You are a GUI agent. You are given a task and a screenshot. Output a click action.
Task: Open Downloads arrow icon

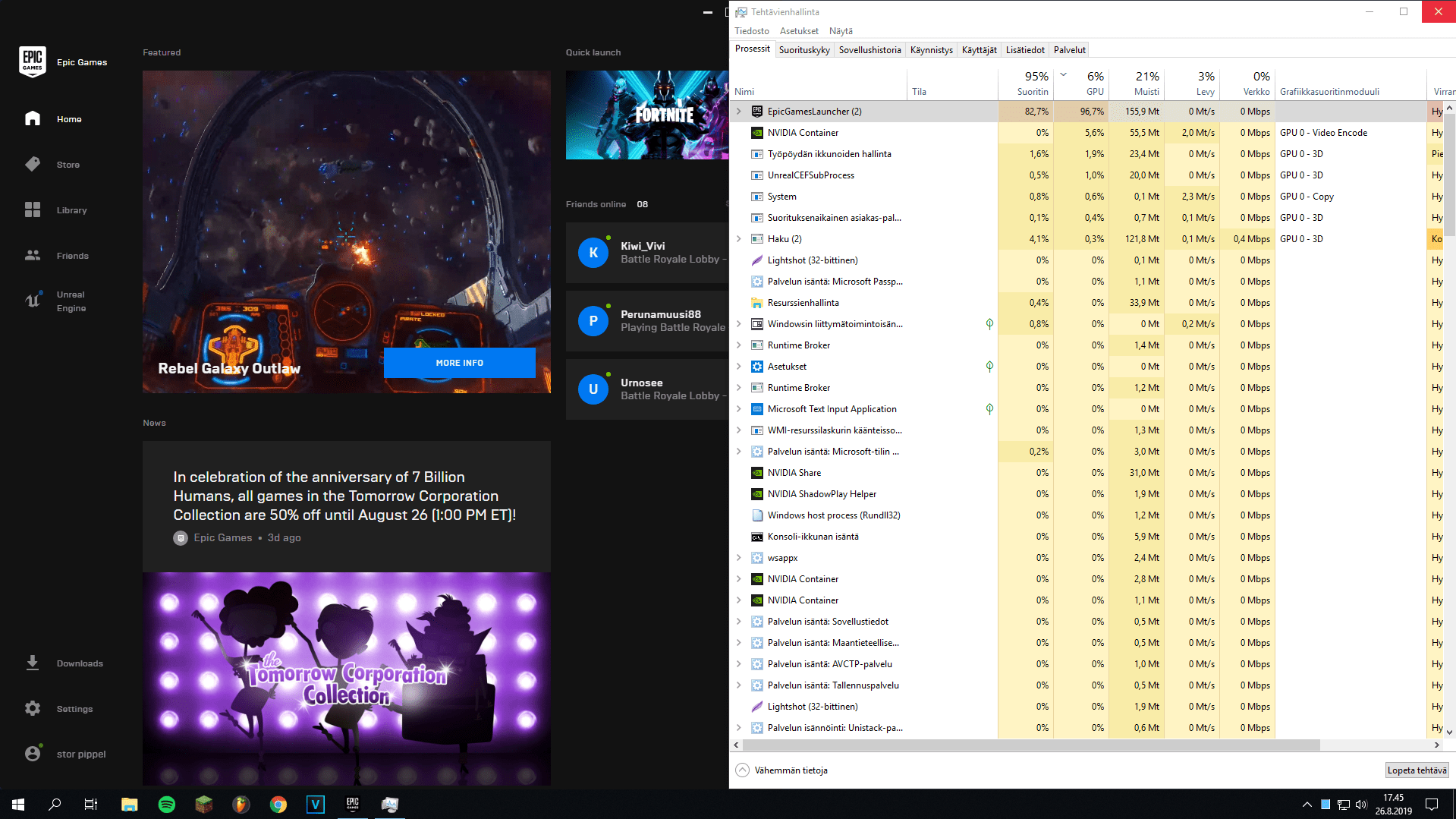point(33,663)
